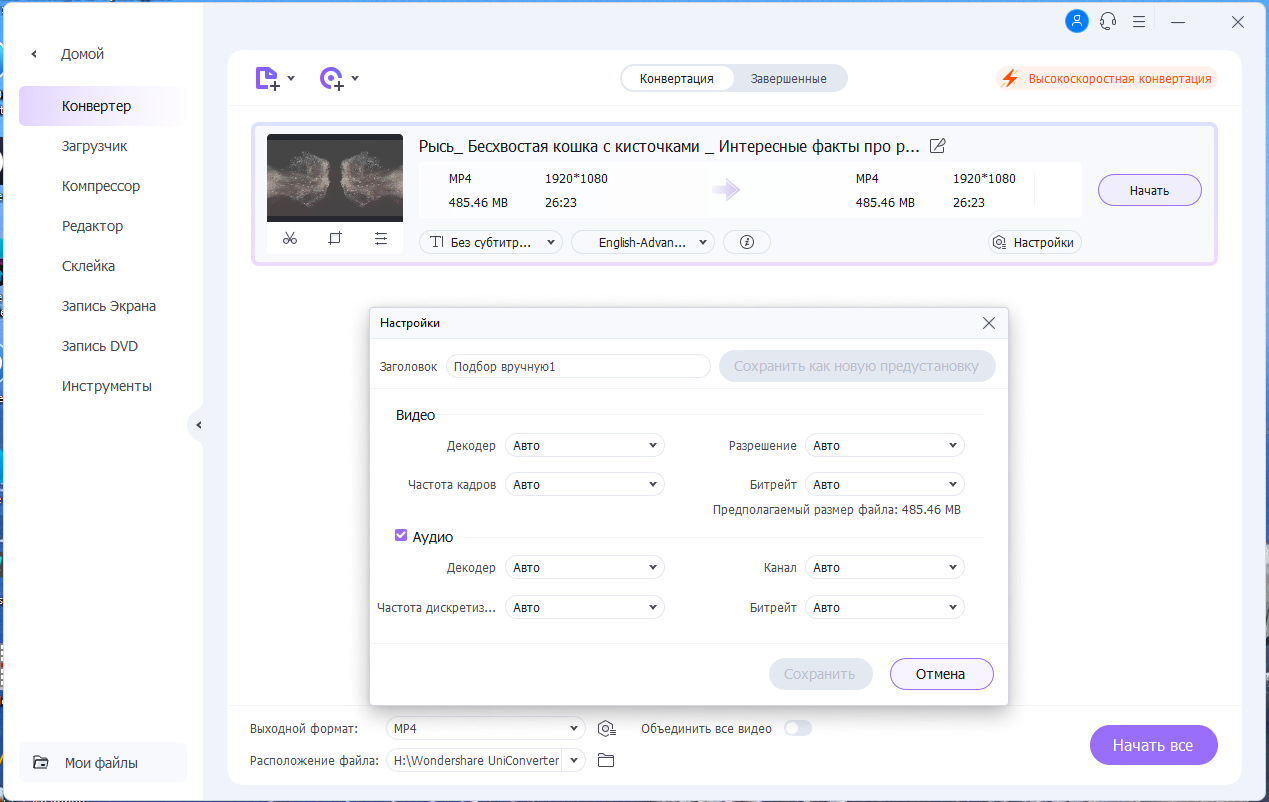Click the pencil rename icon beside the title
Image resolution: width=1269 pixels, height=802 pixels.
tap(937, 146)
